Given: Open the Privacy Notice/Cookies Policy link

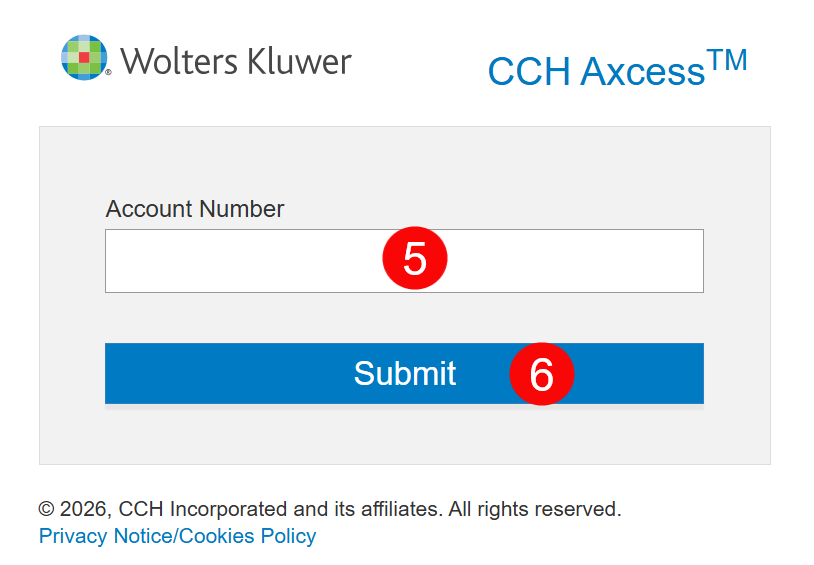Looking at the screenshot, I should click(x=177, y=536).
